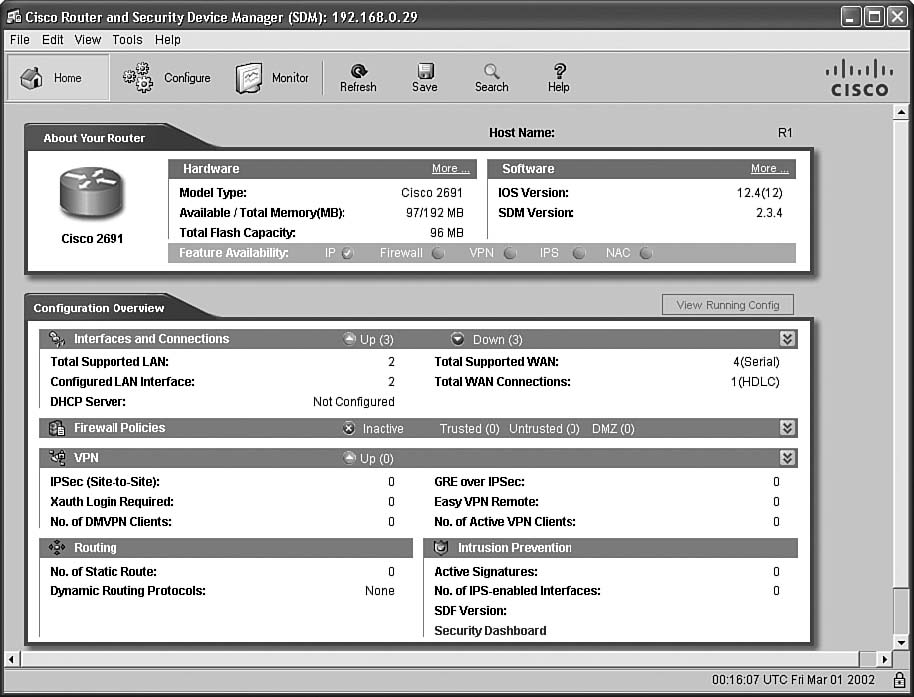
Task: Click the About Your Router heading
Action: pos(94,138)
